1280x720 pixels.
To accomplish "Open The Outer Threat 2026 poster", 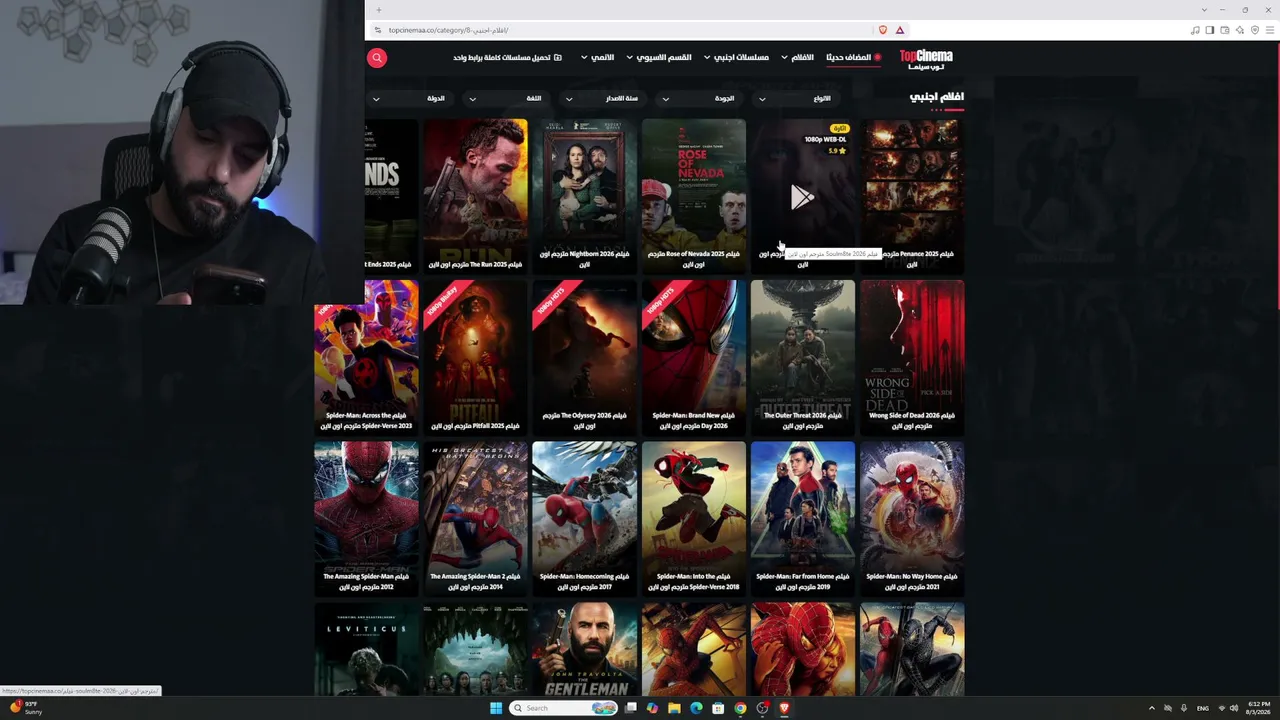I will point(803,357).
